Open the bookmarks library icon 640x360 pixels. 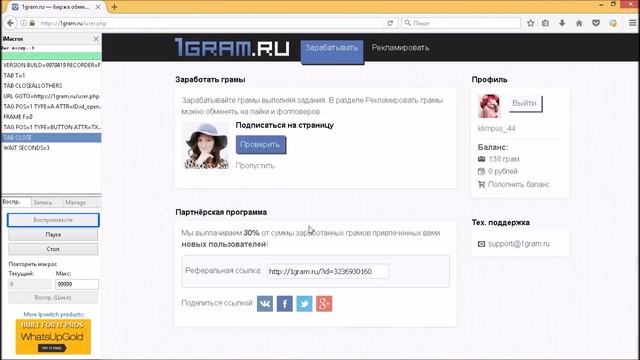coord(545,23)
